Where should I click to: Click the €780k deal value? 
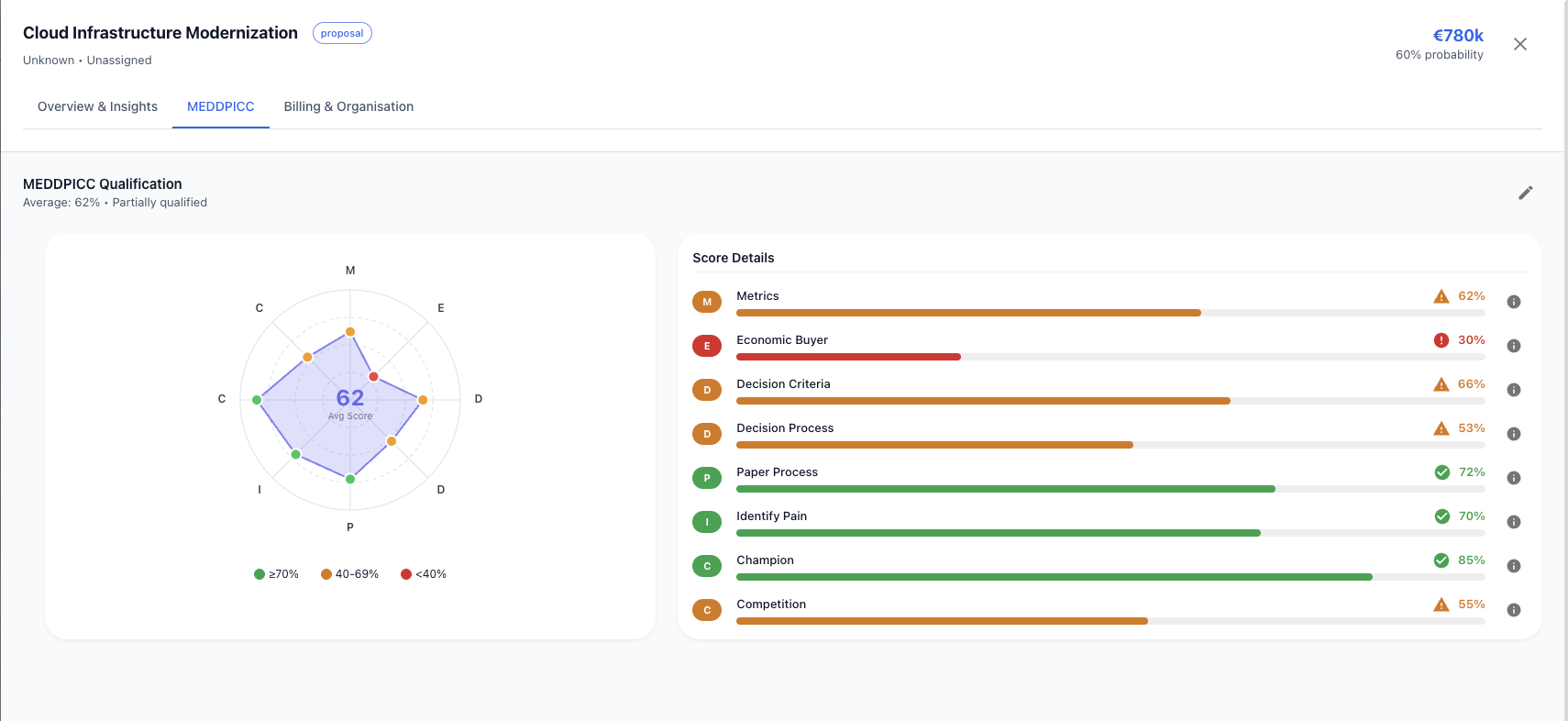tap(1457, 36)
